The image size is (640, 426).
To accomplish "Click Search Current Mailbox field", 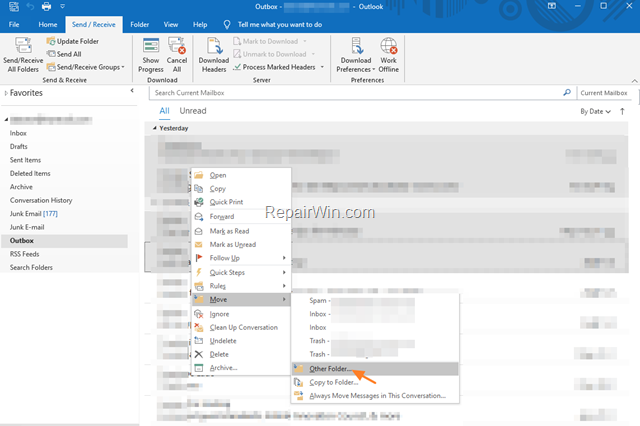I will [x=355, y=93].
